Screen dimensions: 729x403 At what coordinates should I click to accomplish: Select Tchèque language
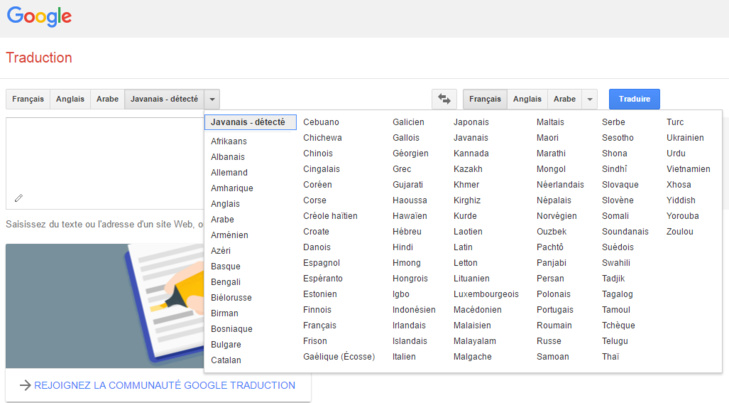pyautogui.click(x=618, y=325)
